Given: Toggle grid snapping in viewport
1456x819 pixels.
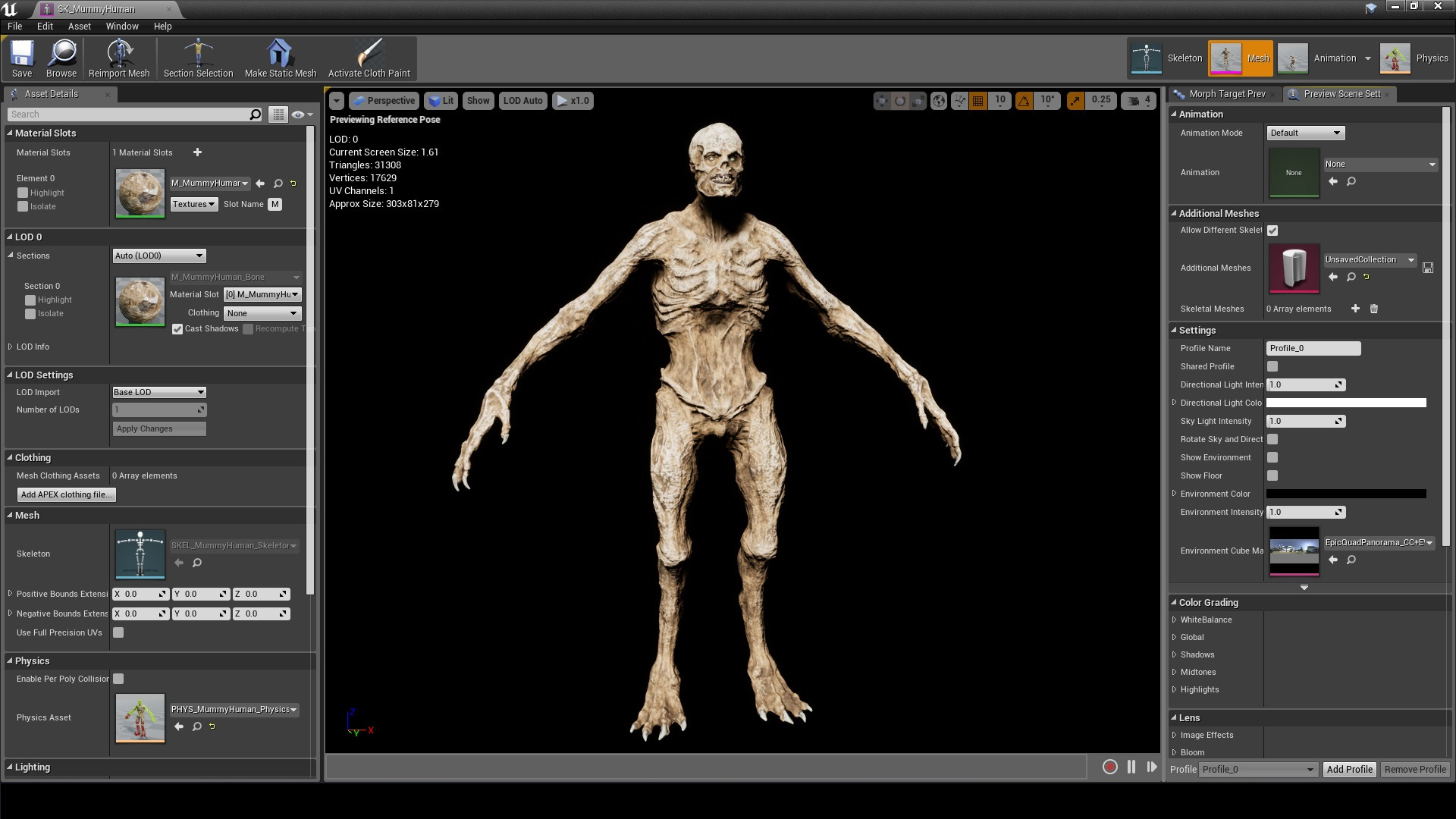Looking at the screenshot, I should tap(978, 101).
